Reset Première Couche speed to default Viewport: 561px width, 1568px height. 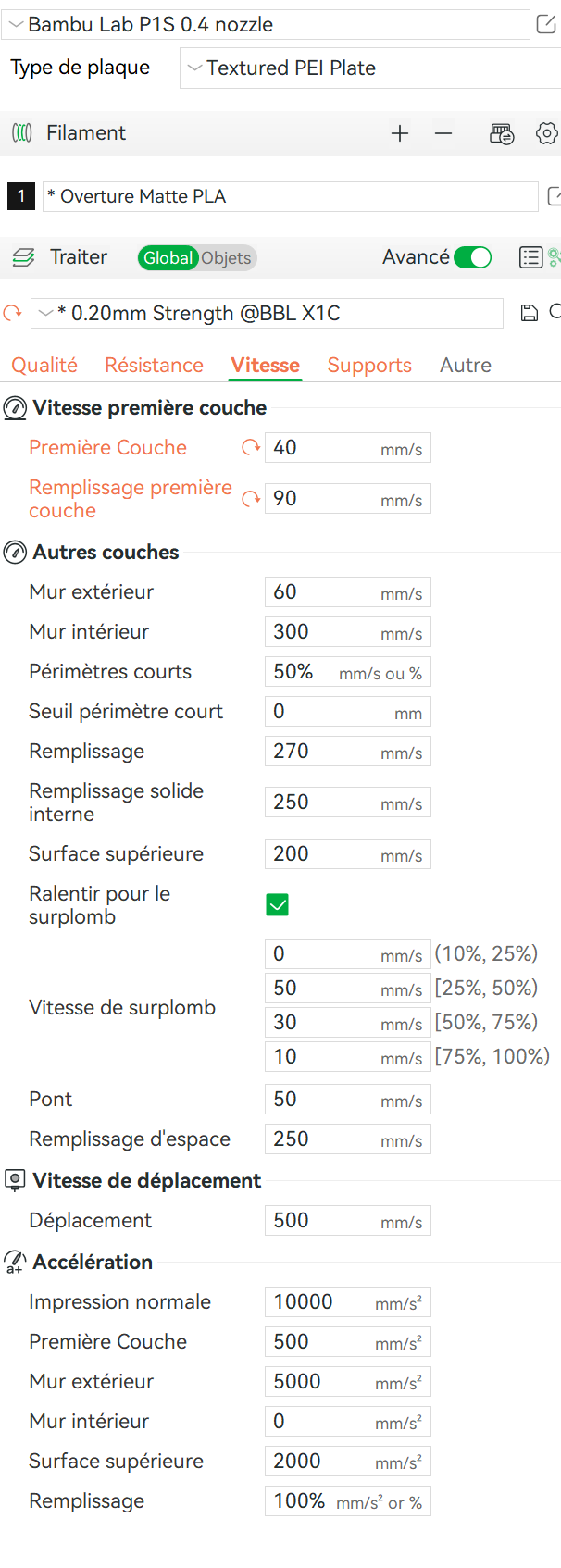pyautogui.click(x=250, y=448)
